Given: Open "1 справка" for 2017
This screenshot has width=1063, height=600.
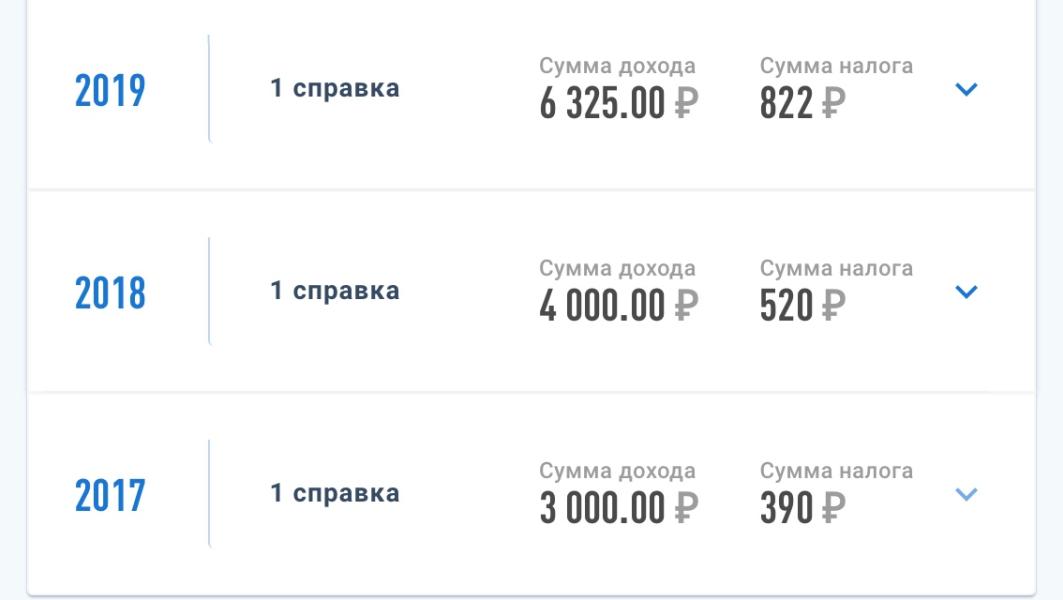Looking at the screenshot, I should [x=335, y=493].
